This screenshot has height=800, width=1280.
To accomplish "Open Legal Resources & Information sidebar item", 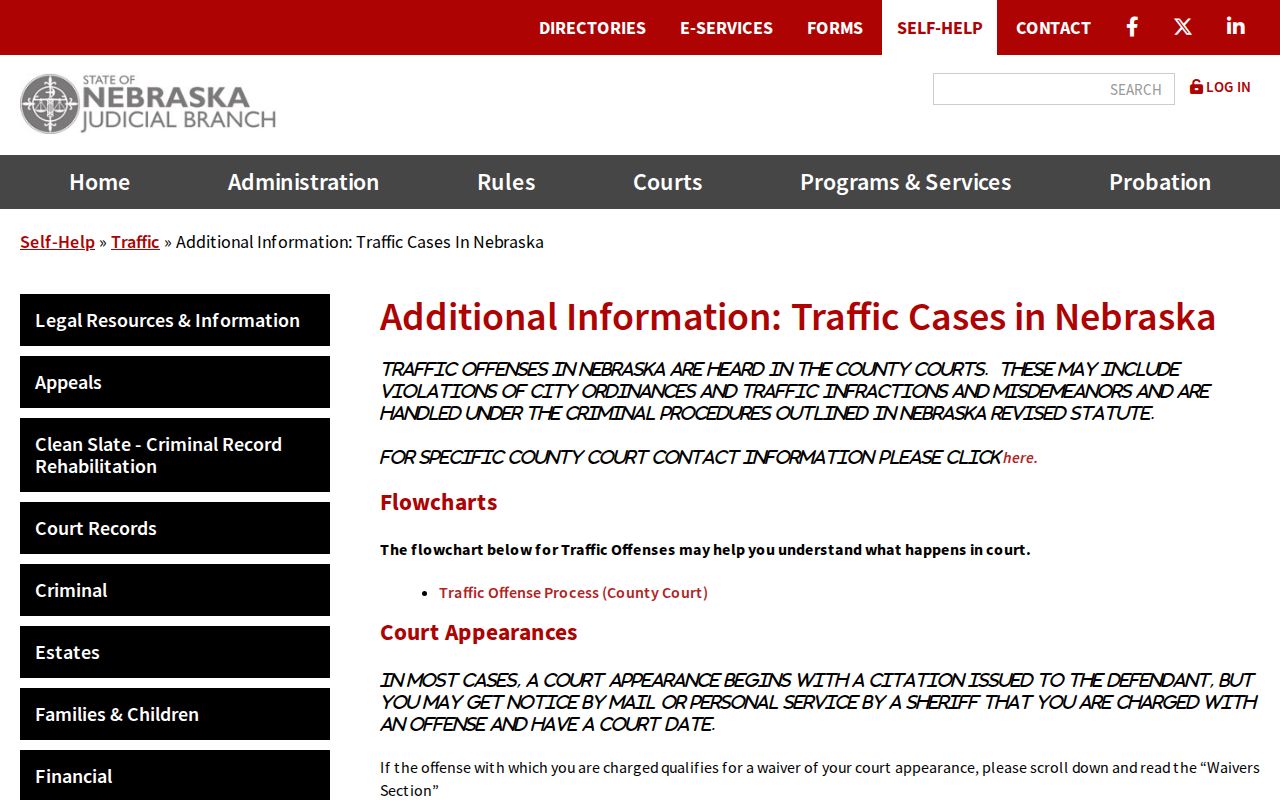I will click(175, 320).
